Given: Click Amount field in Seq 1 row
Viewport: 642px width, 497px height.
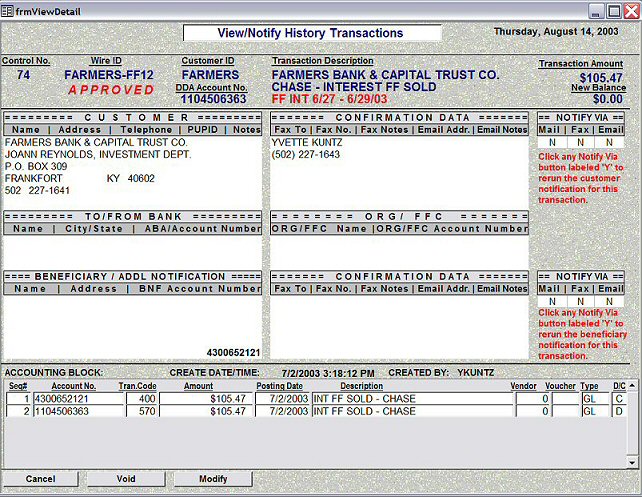Looking at the screenshot, I should click(x=206, y=399).
